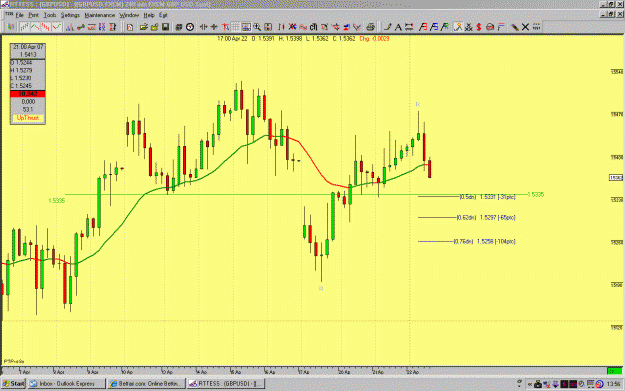Viewport: 625px width, 391px height.
Task: Select the red-green line chart style icon
Action: [35, 27]
